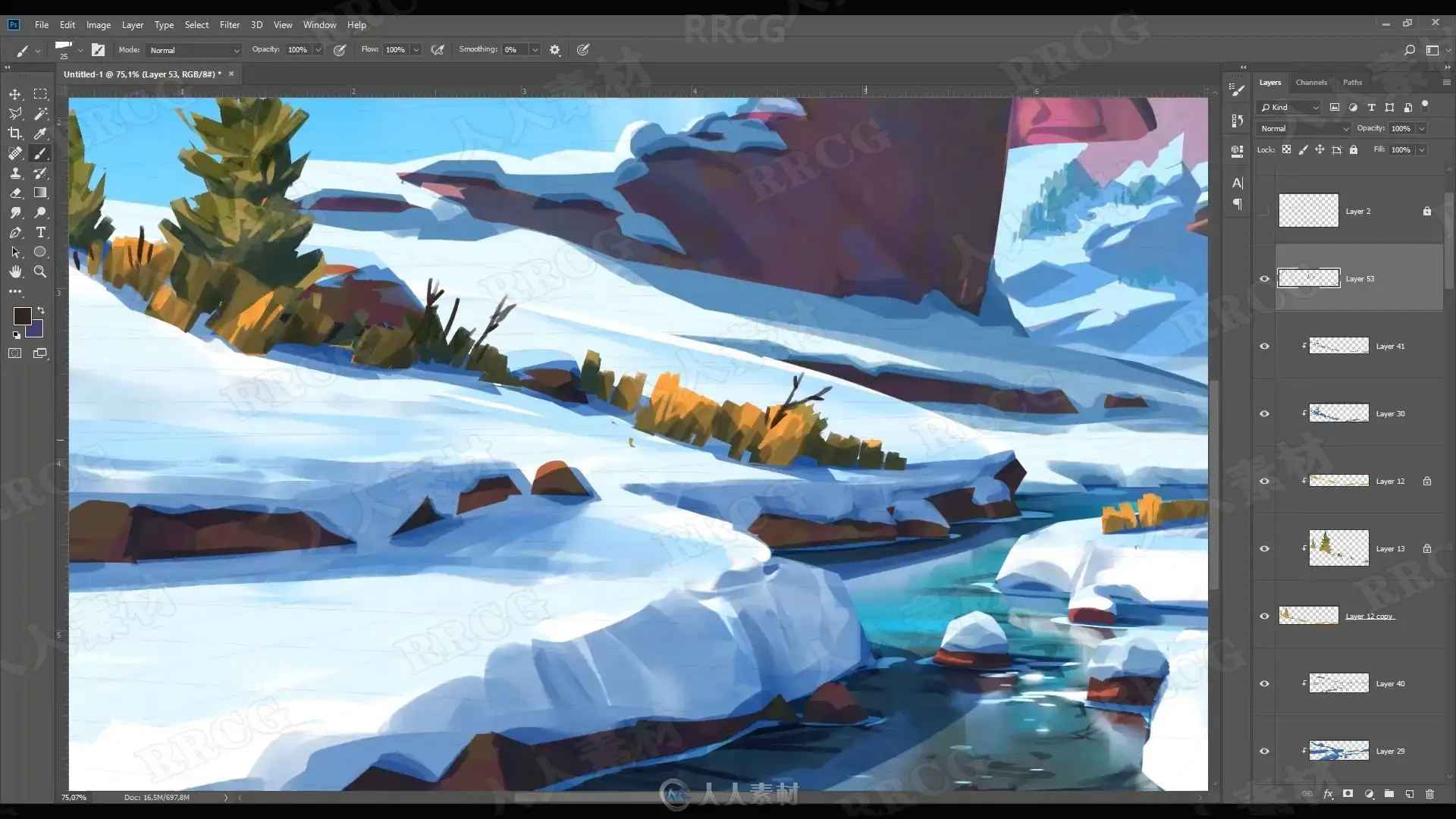Swap foreground and background colors
This screenshot has width=1456, height=819.
pos(41,310)
